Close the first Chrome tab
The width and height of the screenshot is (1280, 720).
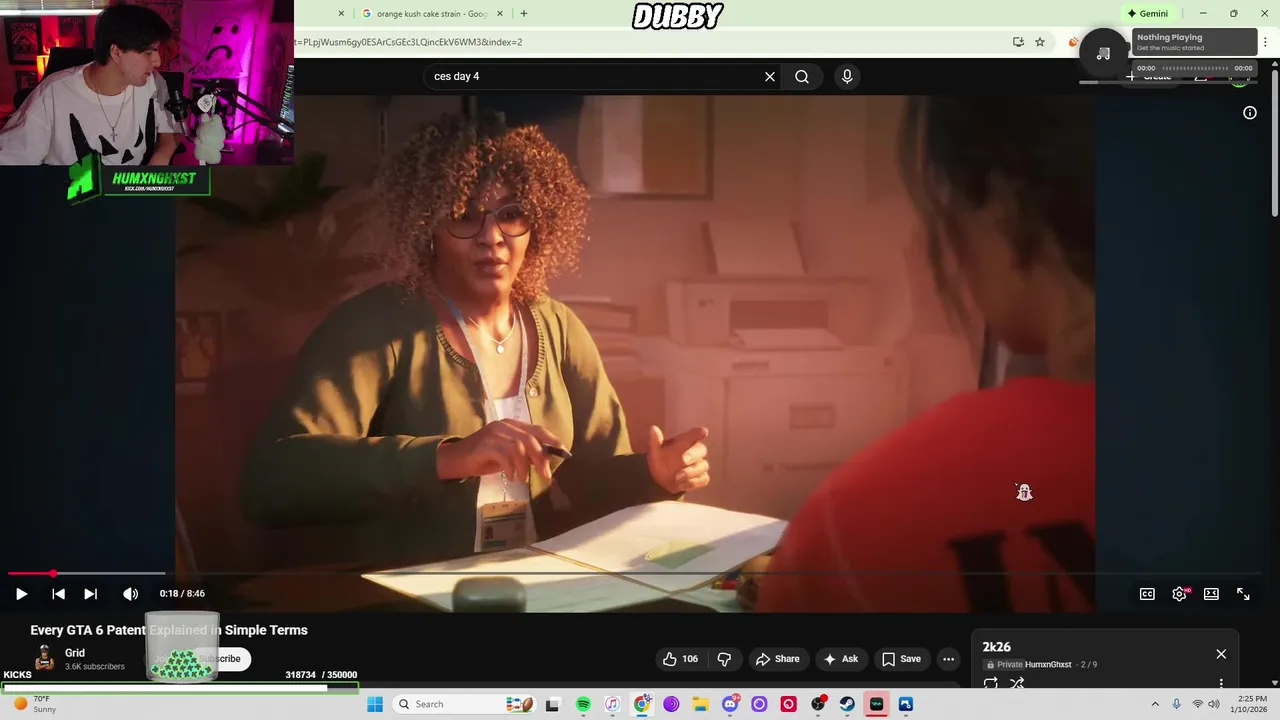[341, 14]
